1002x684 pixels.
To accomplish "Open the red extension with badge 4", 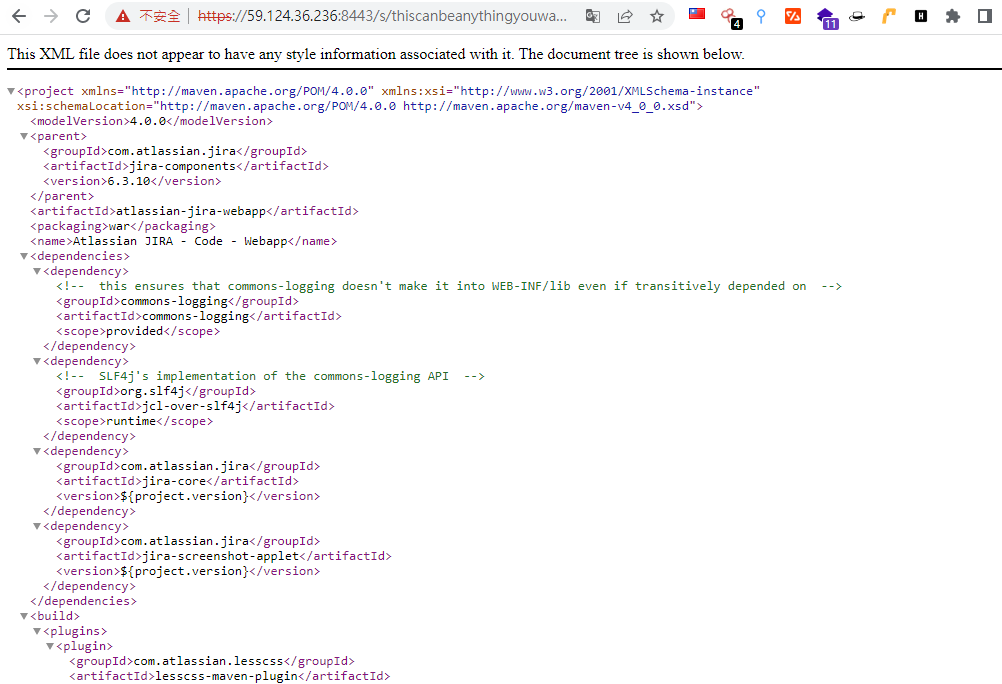I will 729,17.
